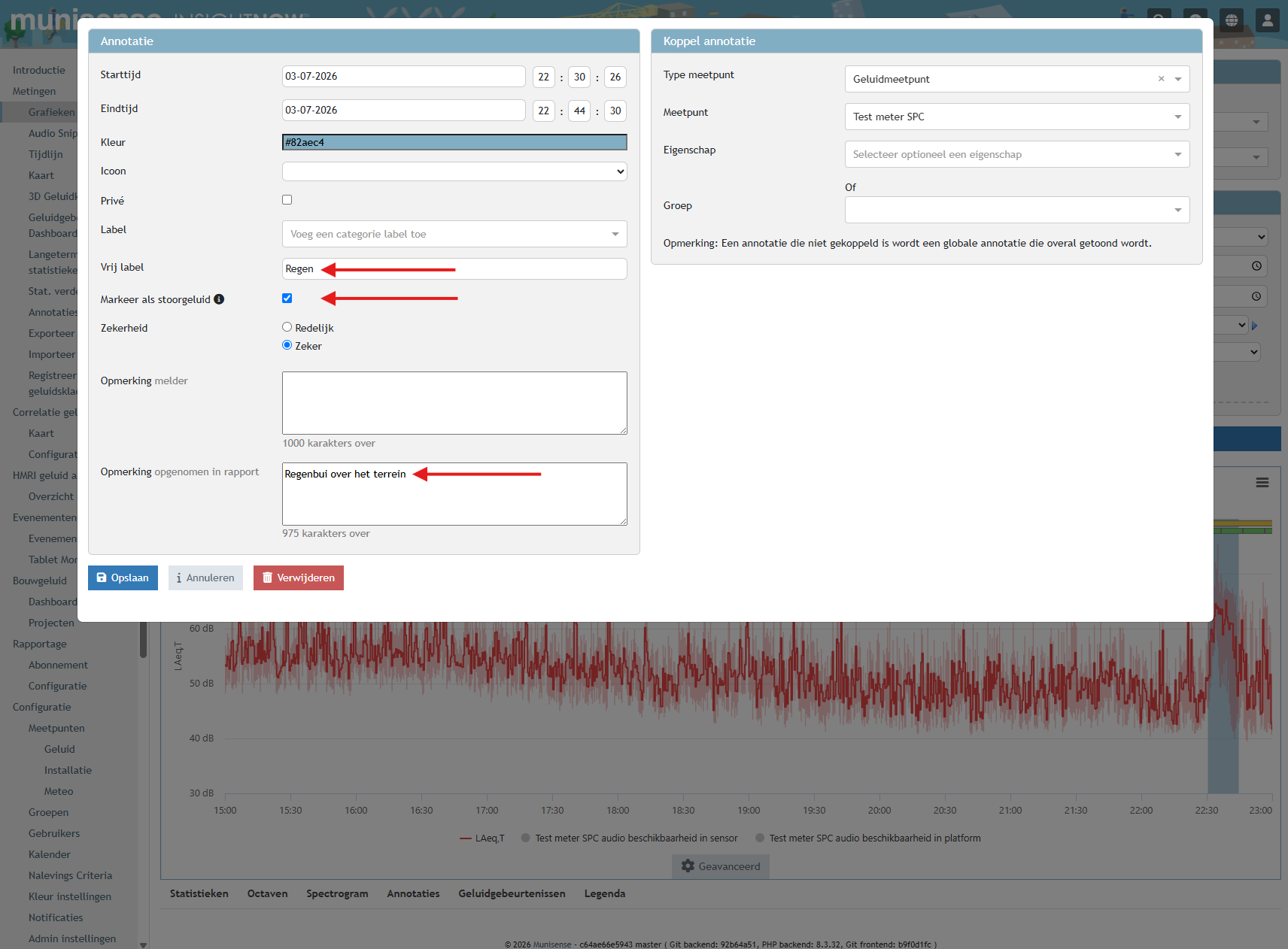
Task: Open the Eigenschap dropdown
Action: pyautogui.click(x=1017, y=154)
